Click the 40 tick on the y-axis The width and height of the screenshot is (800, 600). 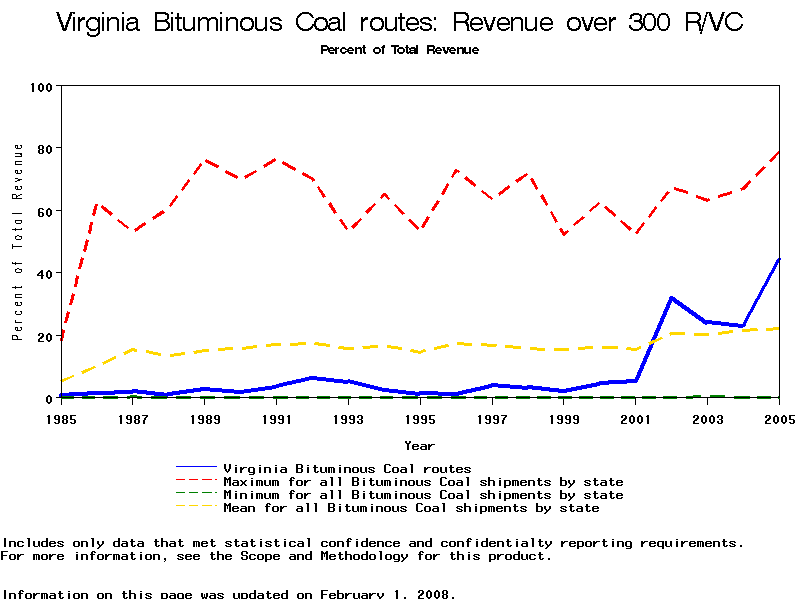[44, 273]
